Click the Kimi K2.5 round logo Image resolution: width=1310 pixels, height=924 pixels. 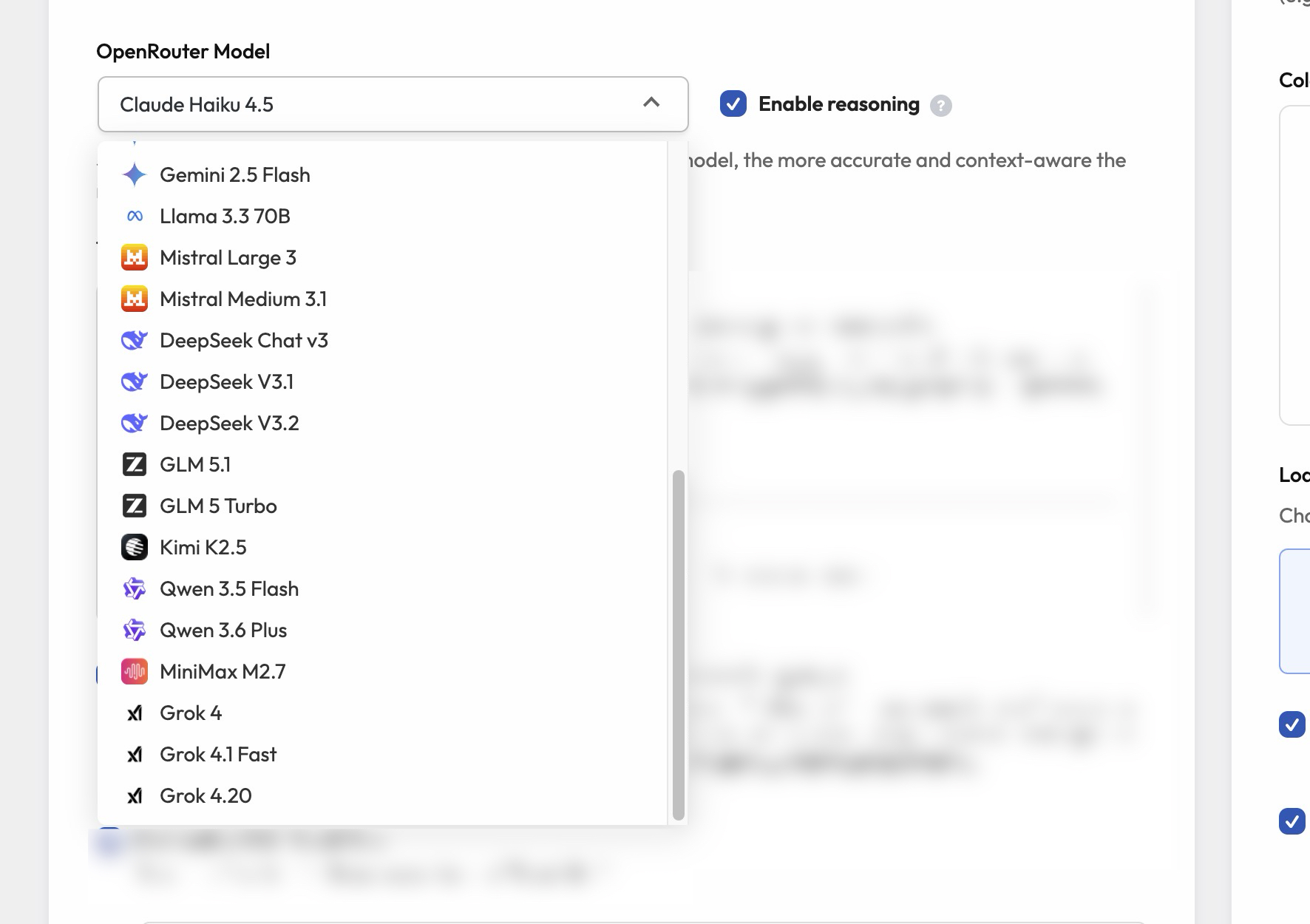(135, 548)
